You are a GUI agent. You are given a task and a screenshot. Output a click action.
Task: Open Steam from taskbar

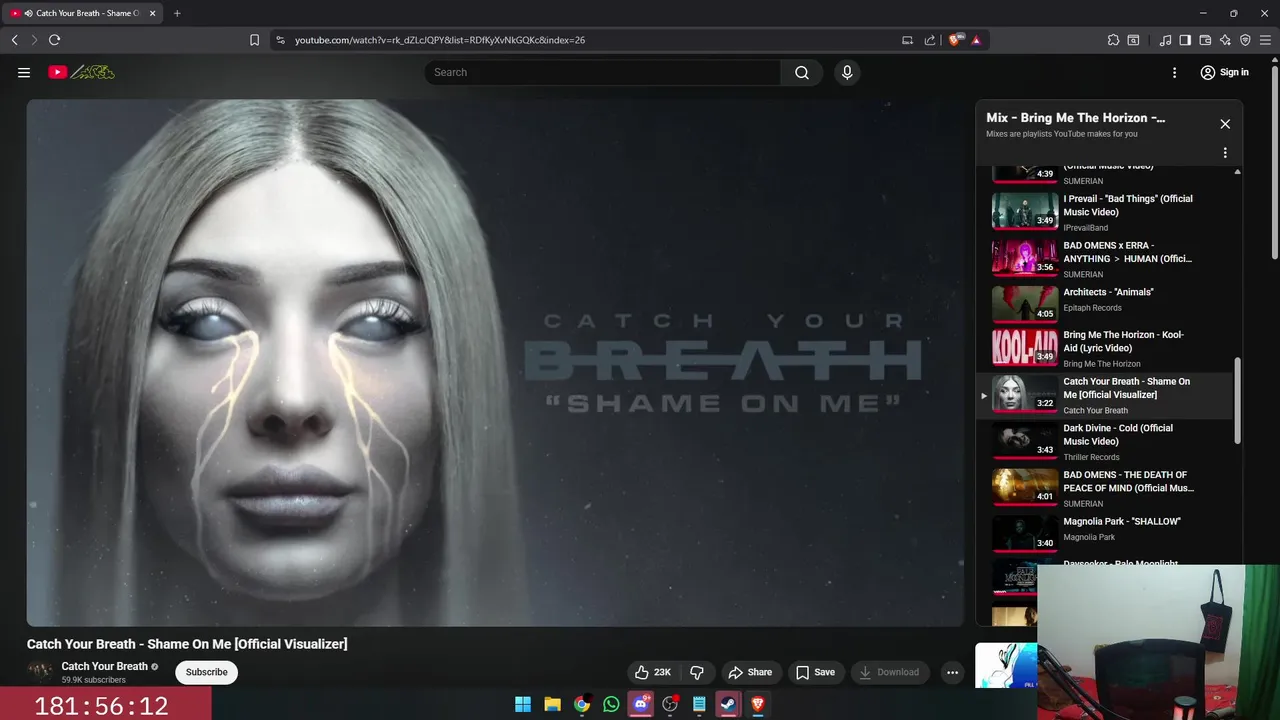tap(729, 704)
